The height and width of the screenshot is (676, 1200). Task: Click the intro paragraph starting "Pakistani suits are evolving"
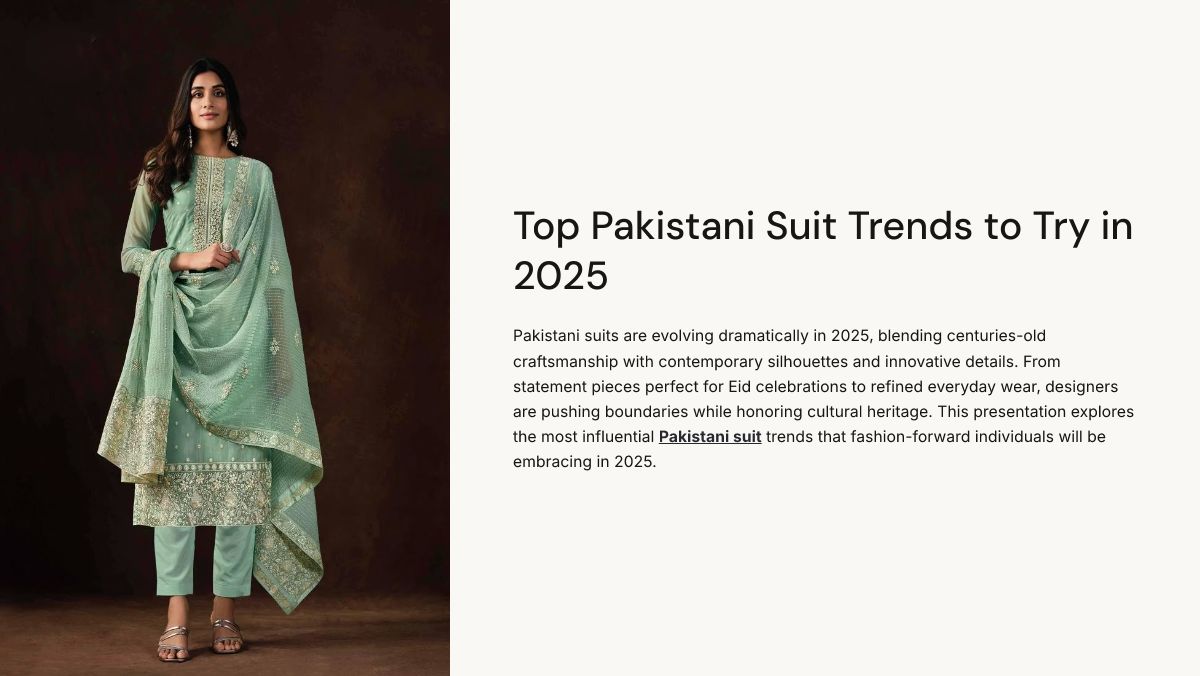click(x=823, y=399)
